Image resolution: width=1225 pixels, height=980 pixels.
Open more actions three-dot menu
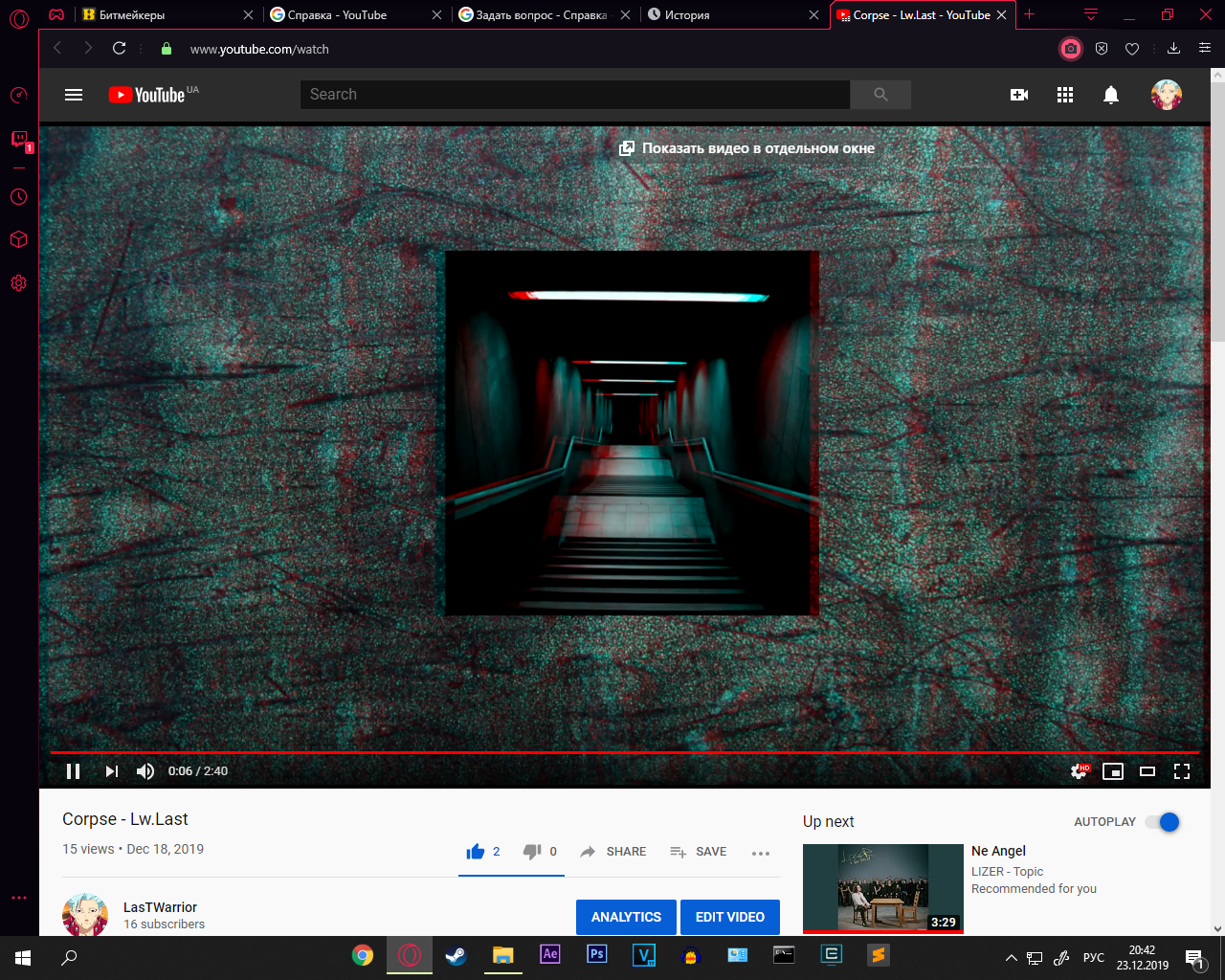[x=761, y=853]
